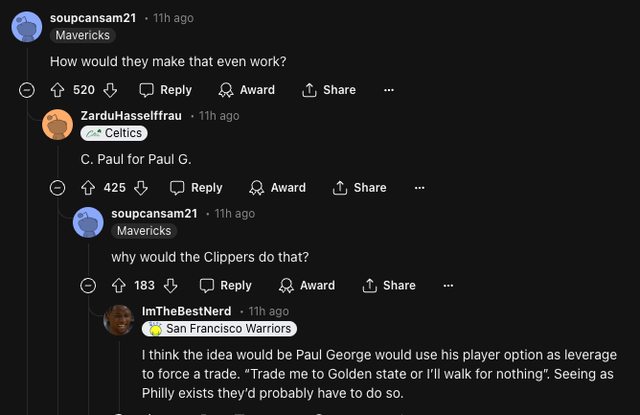Collapse ZarduHasselffrau's reply thread

pos(58,188)
